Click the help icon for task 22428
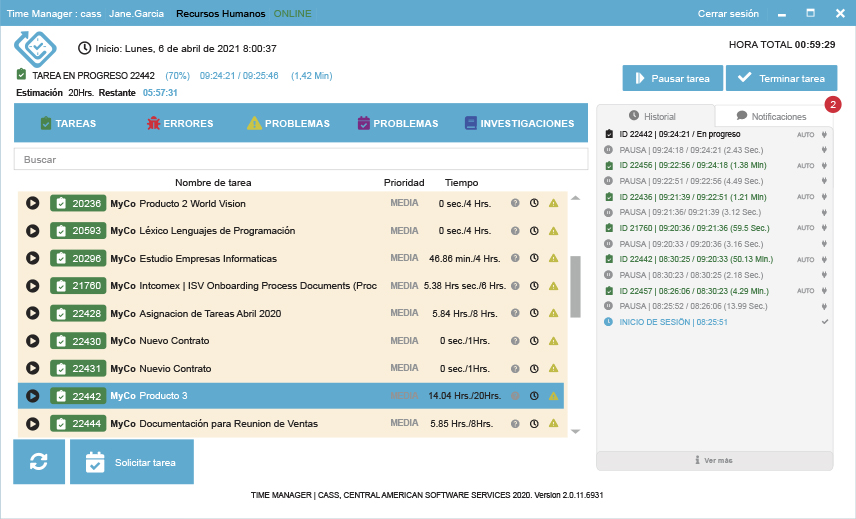856x519 pixels. click(x=515, y=313)
